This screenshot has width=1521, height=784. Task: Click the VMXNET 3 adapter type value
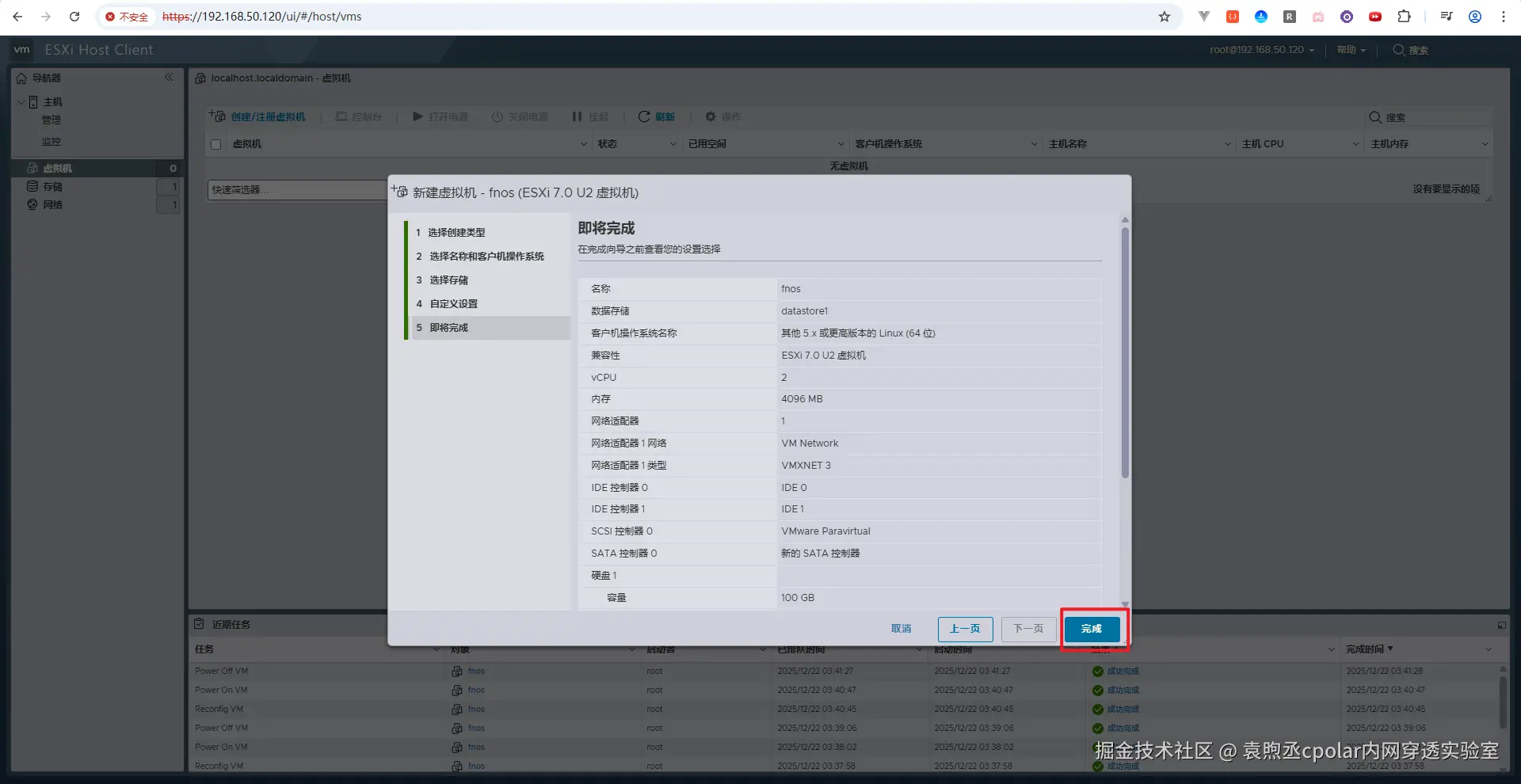[x=806, y=466]
